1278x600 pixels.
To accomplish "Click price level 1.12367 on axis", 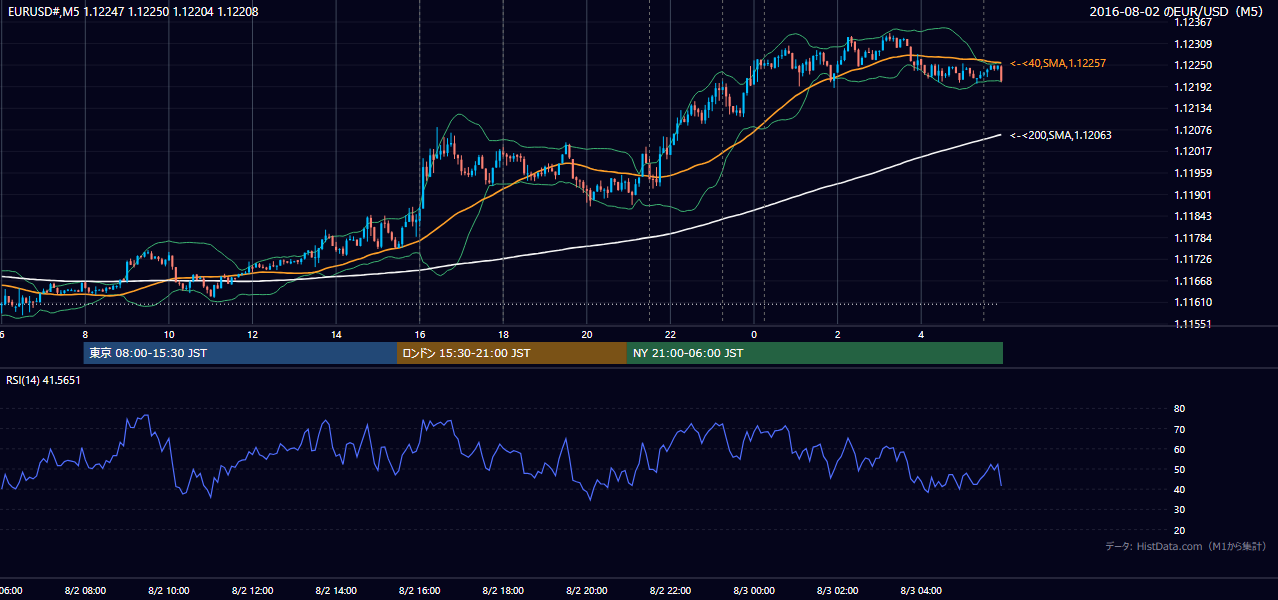I will click(x=1192, y=22).
